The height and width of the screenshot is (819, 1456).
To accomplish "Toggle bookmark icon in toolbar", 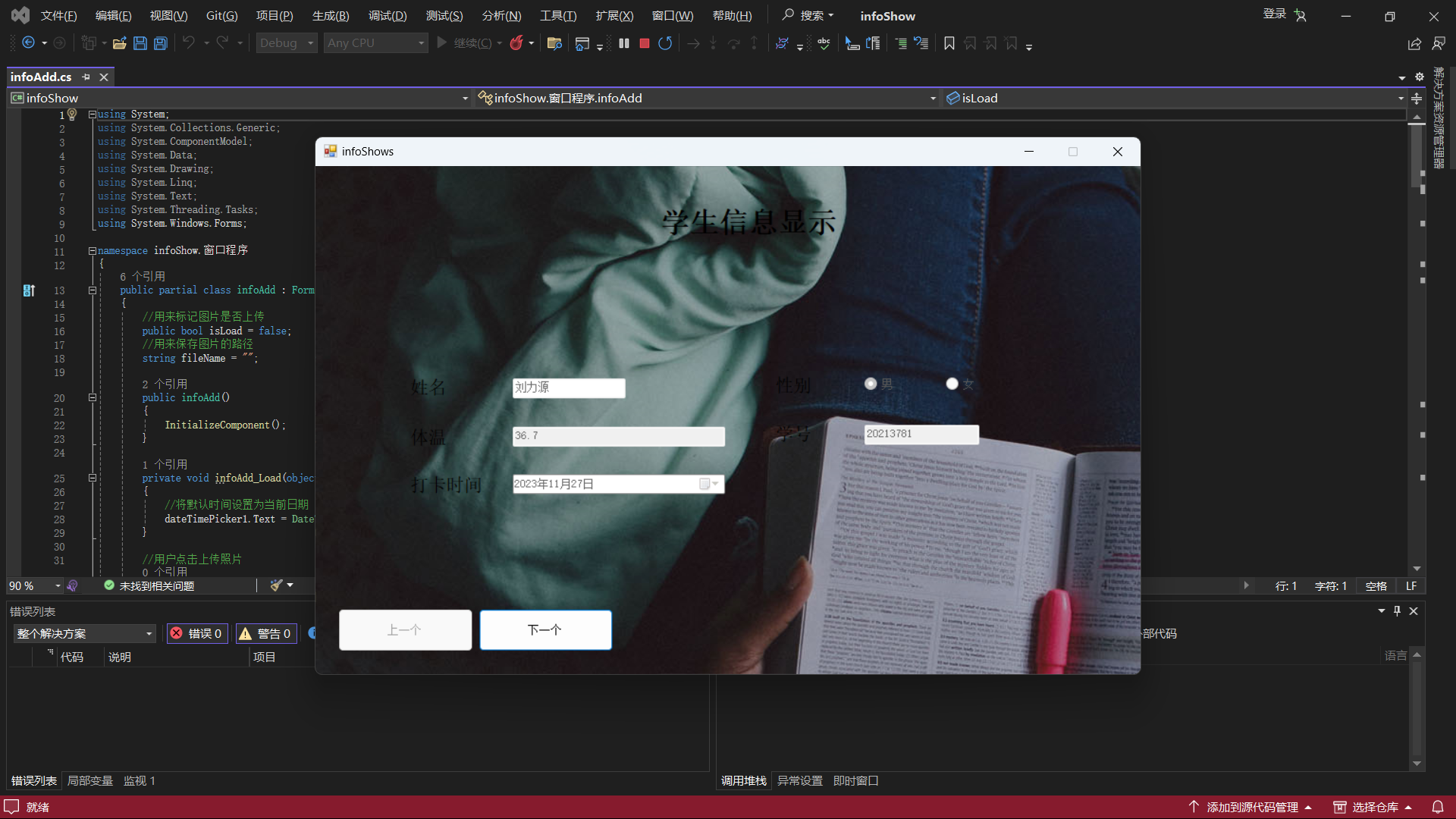I will (x=949, y=43).
